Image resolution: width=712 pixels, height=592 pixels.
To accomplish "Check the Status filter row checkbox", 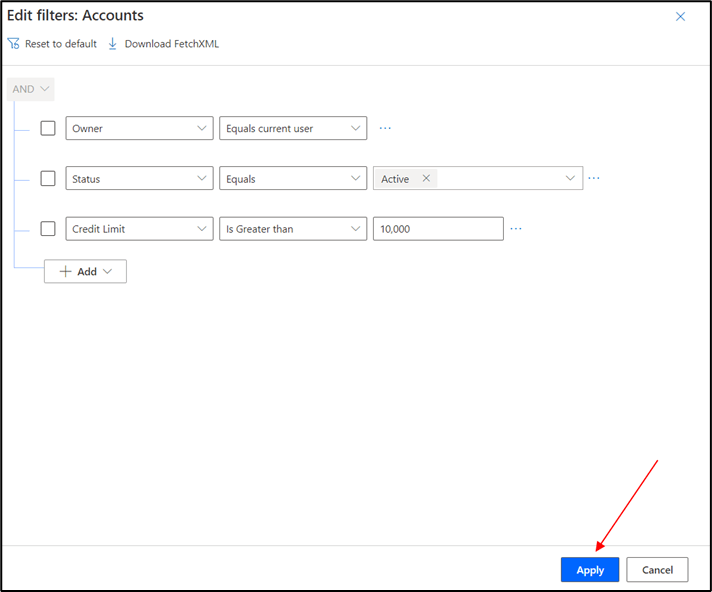I will pos(48,179).
